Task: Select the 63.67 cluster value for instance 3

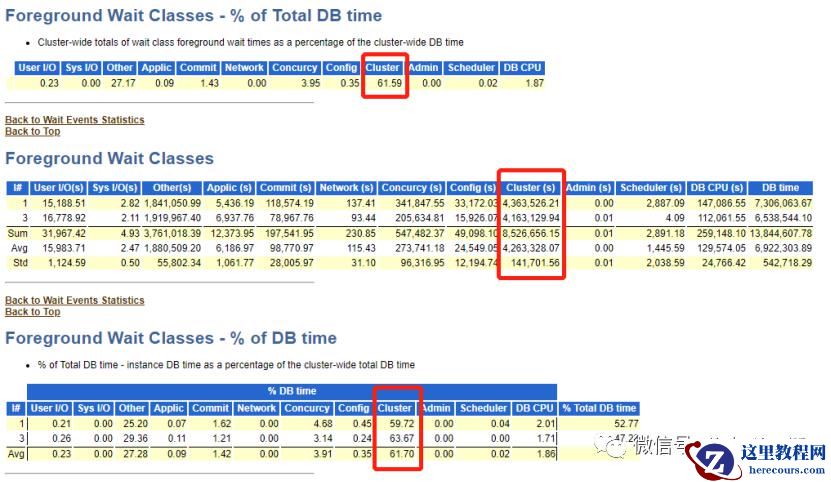Action: (401, 439)
